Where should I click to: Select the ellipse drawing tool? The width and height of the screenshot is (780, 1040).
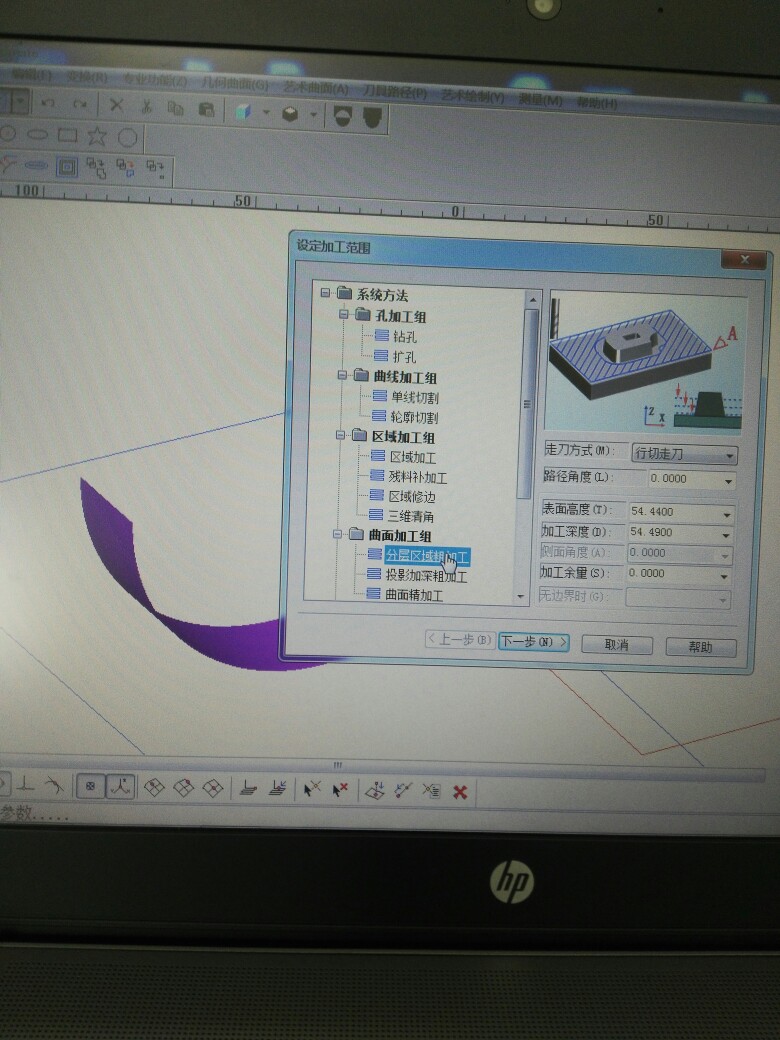(x=37, y=134)
